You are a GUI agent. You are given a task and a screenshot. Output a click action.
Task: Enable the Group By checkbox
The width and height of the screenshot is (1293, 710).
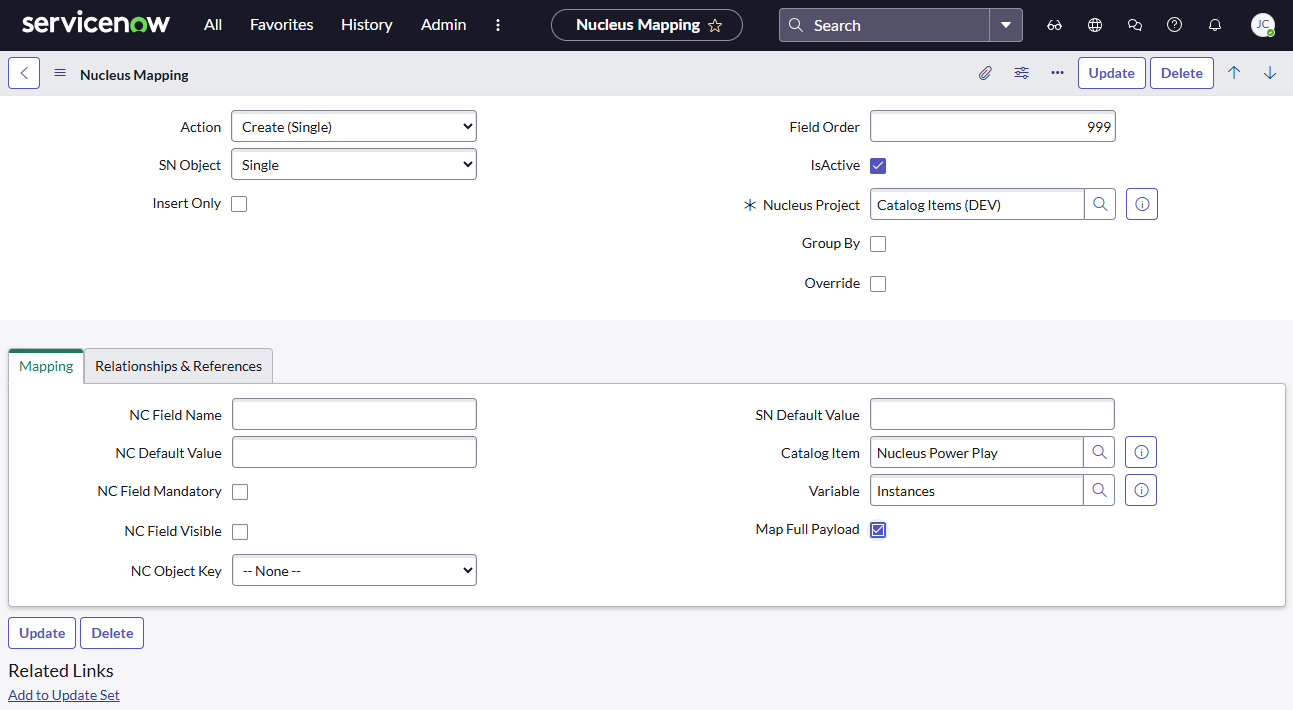click(878, 244)
